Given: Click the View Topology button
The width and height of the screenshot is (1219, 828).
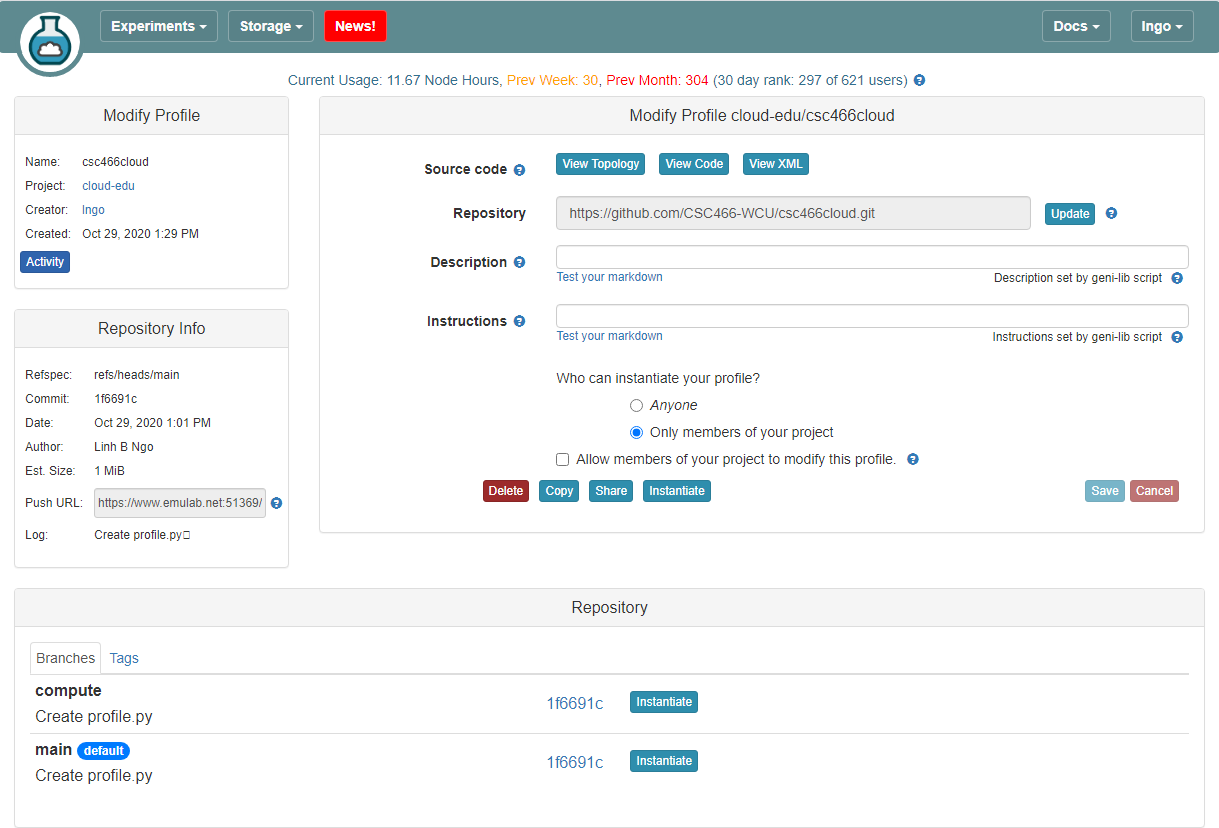Looking at the screenshot, I should 600,164.
